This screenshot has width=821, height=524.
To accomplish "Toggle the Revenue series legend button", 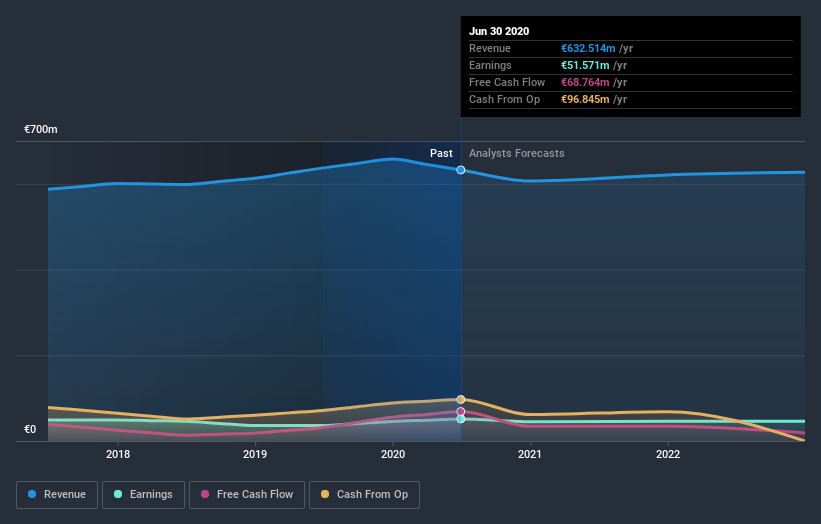I will (57, 495).
